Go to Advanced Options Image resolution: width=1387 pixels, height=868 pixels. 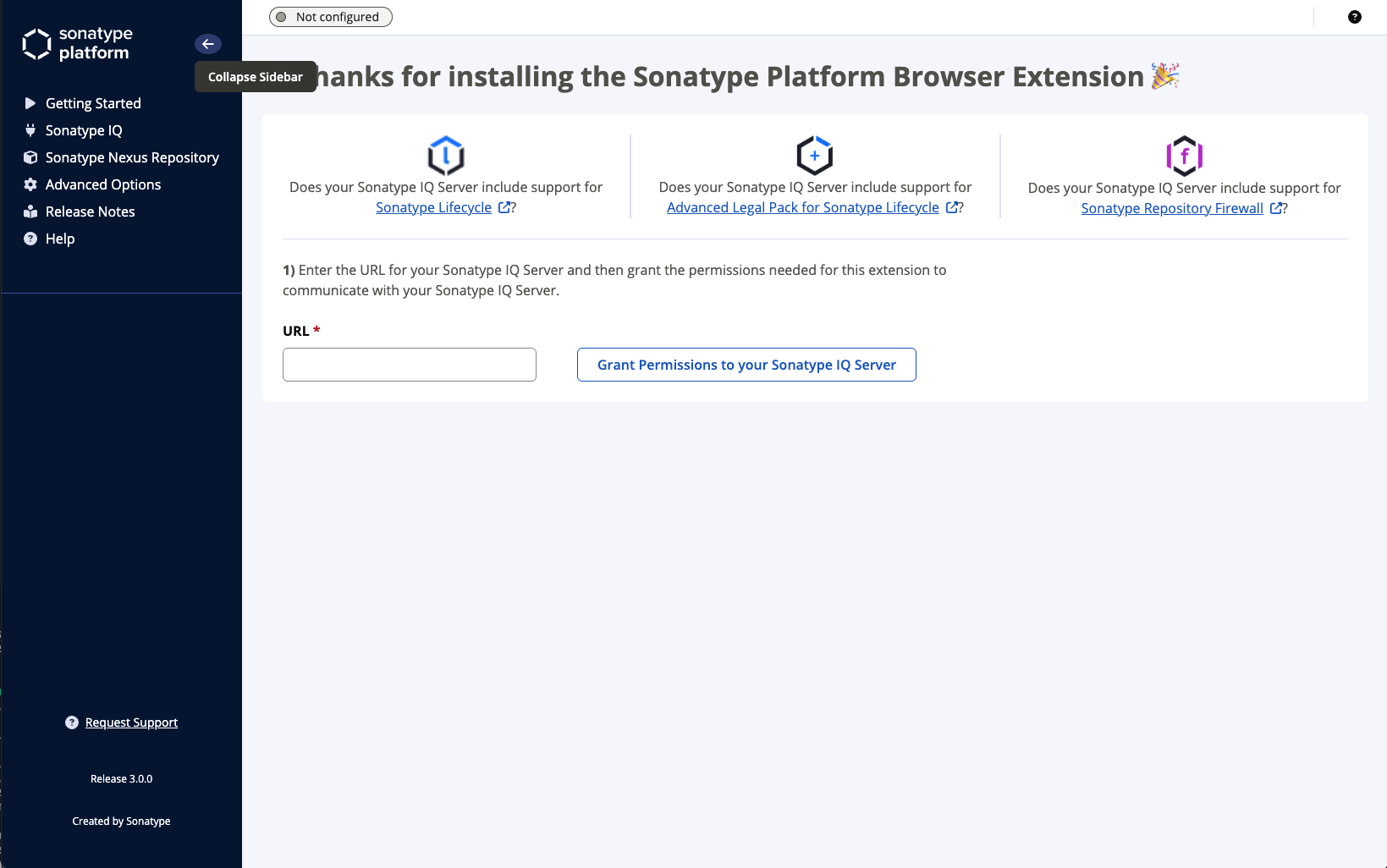tap(103, 184)
